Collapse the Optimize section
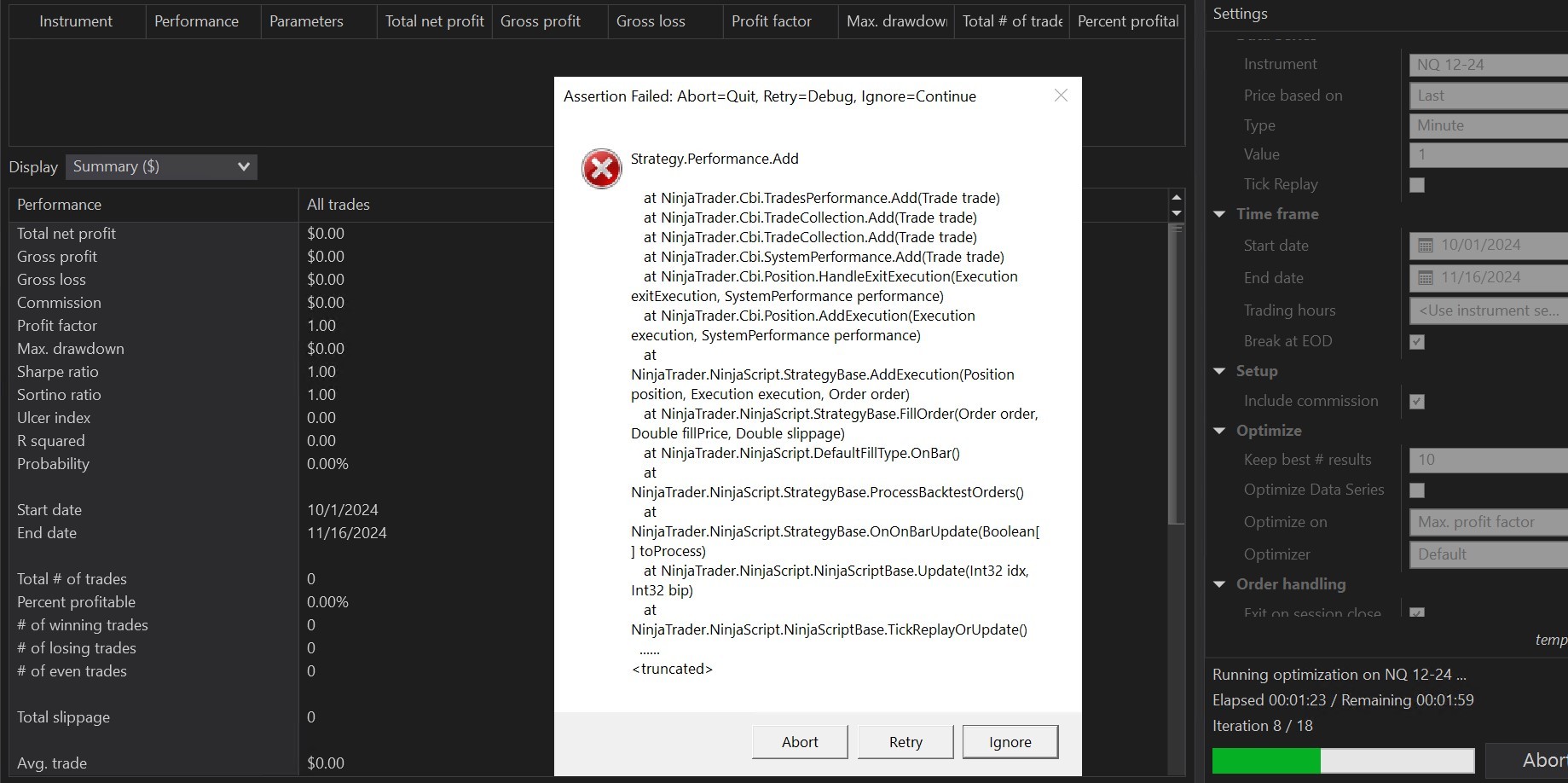1568x783 pixels. click(x=1219, y=431)
